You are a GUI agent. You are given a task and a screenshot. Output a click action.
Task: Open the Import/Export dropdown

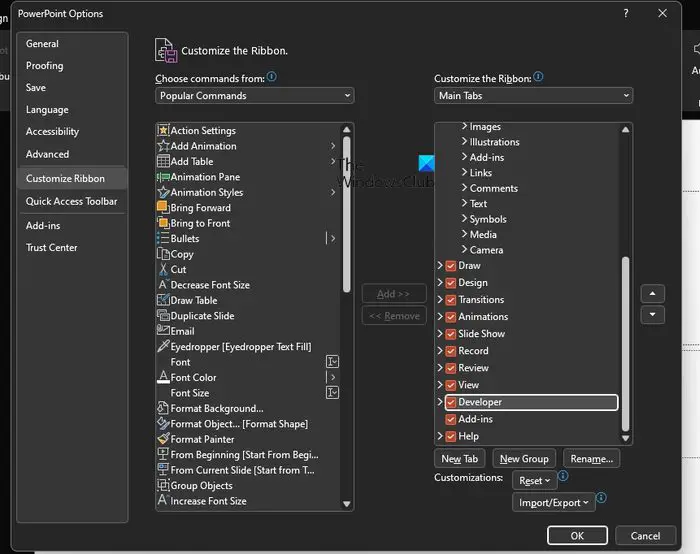click(554, 503)
